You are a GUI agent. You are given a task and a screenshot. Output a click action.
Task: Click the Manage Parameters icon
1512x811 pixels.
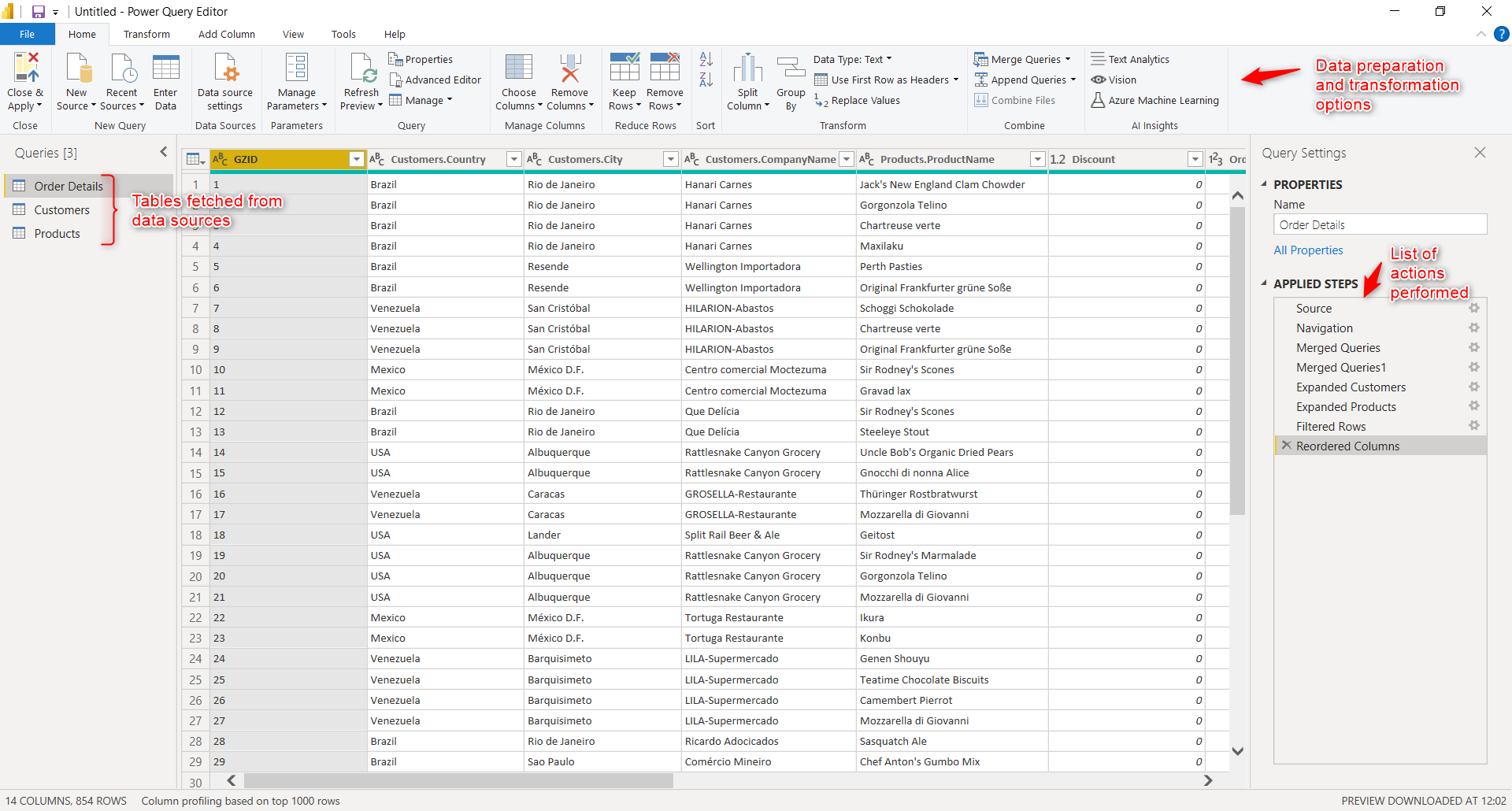pyautogui.click(x=297, y=68)
